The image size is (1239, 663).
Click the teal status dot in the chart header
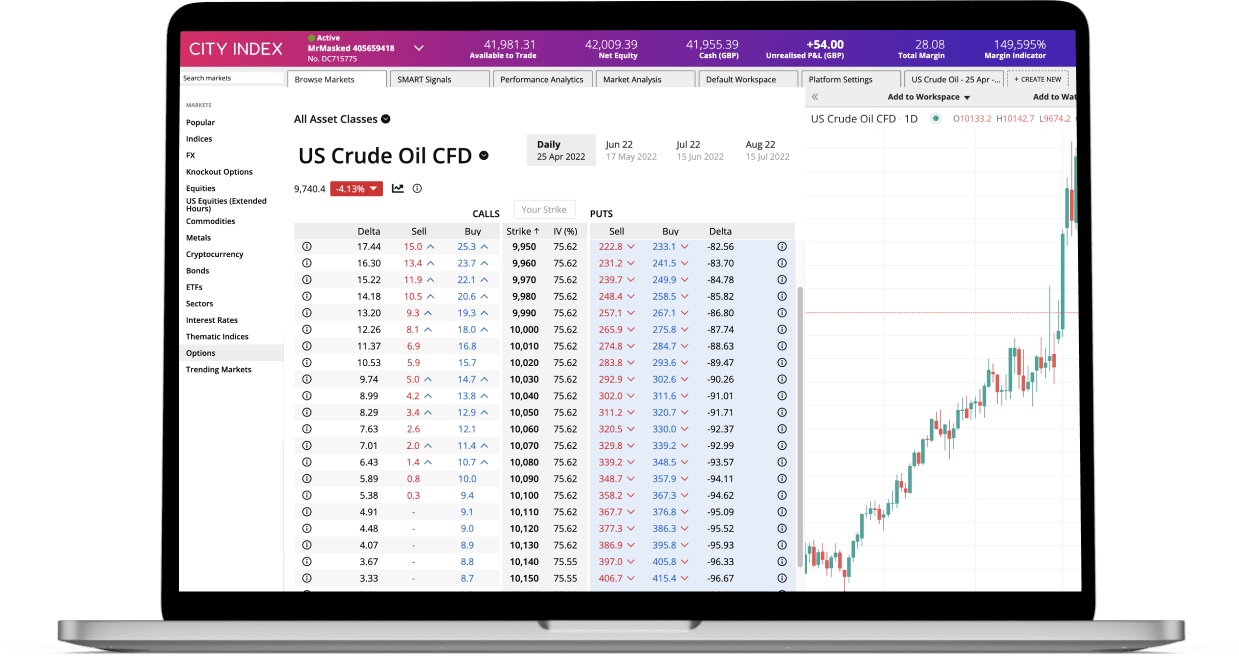pyautogui.click(x=935, y=117)
